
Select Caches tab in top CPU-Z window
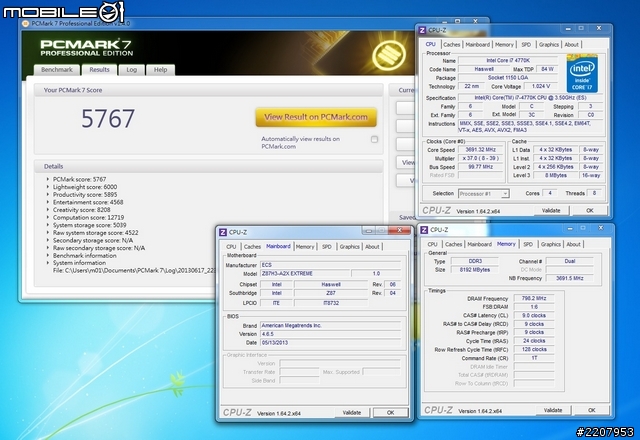[x=451, y=44]
